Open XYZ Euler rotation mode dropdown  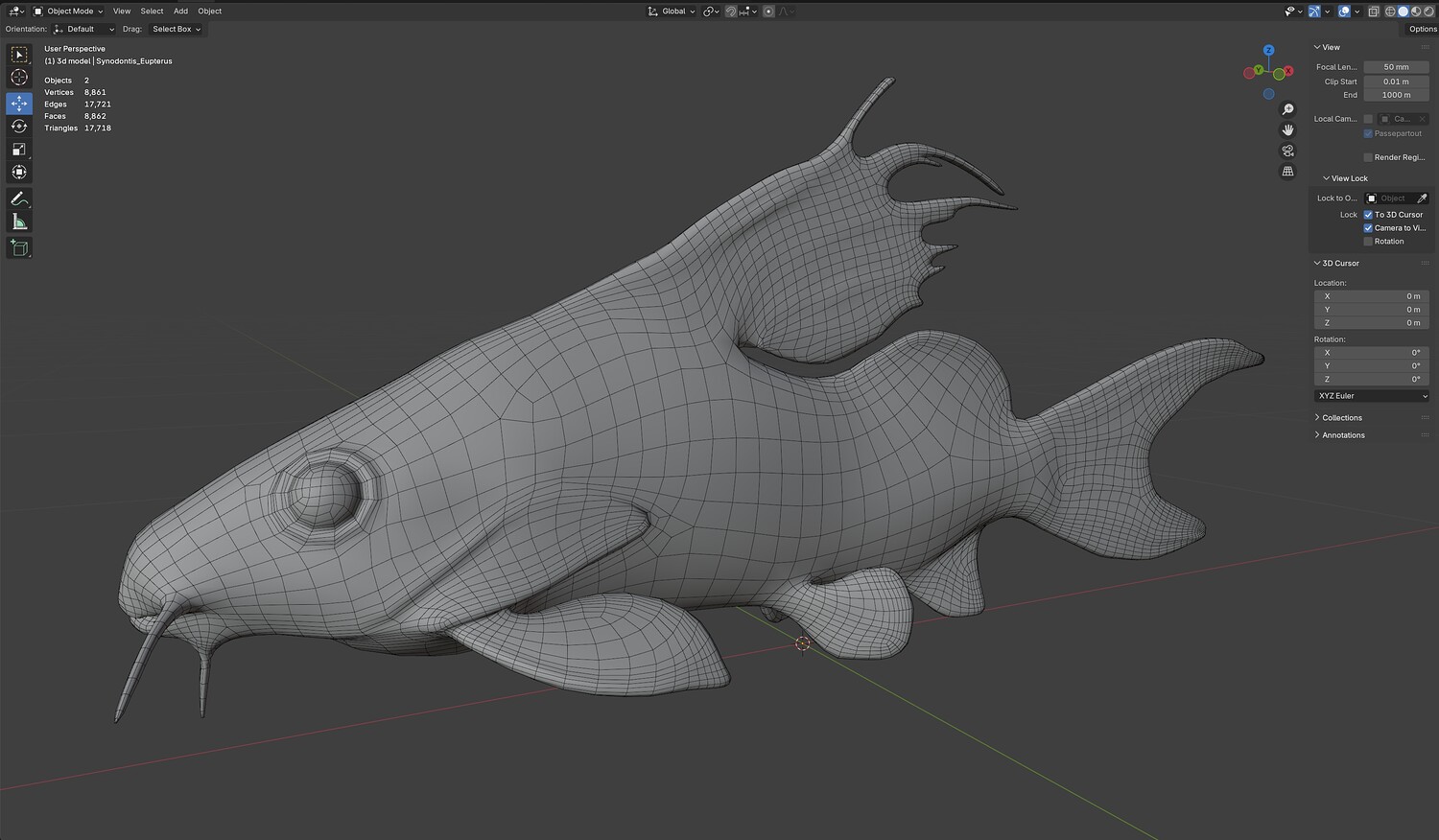coord(1372,396)
